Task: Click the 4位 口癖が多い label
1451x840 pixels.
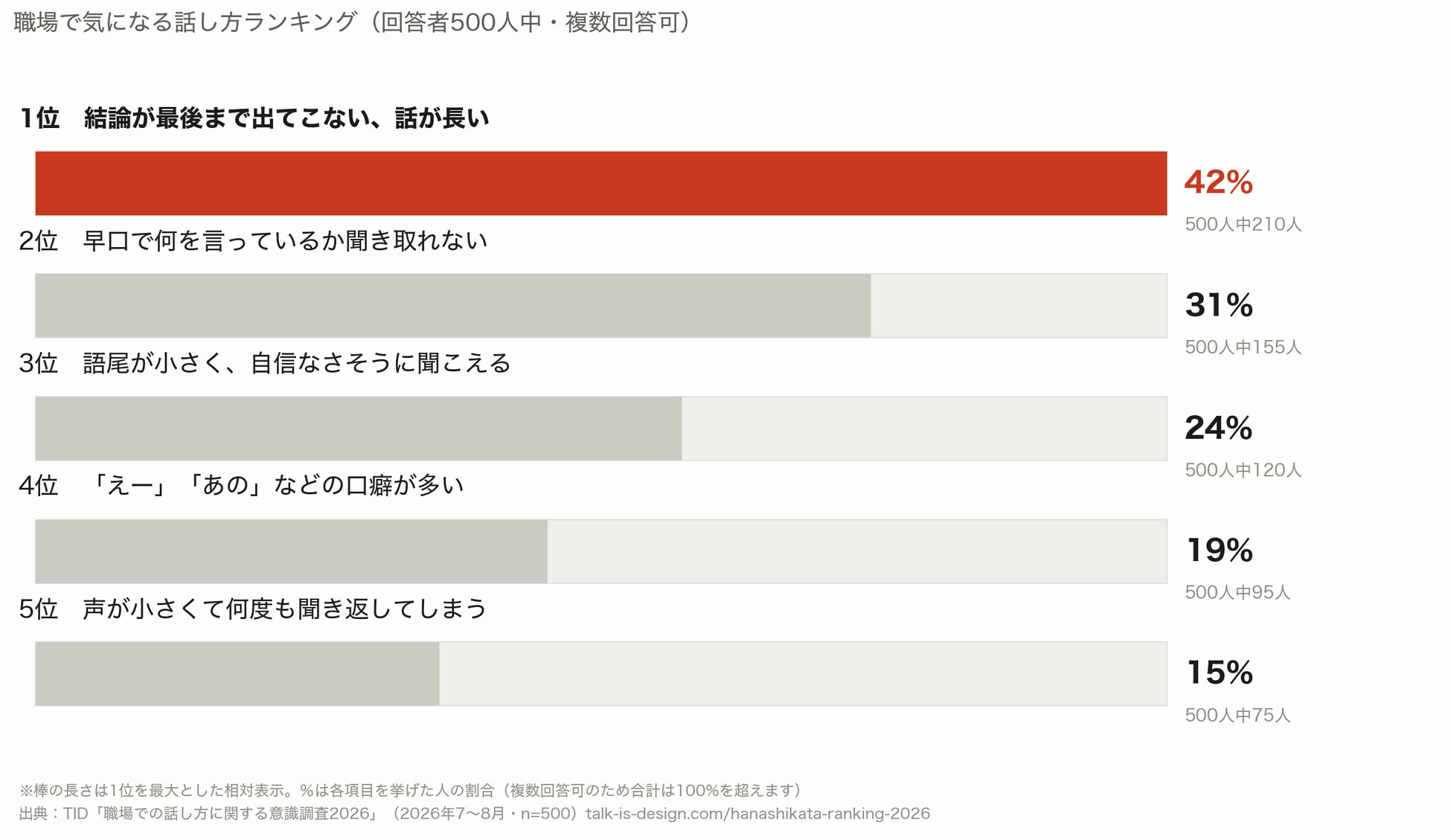Action: [241, 485]
